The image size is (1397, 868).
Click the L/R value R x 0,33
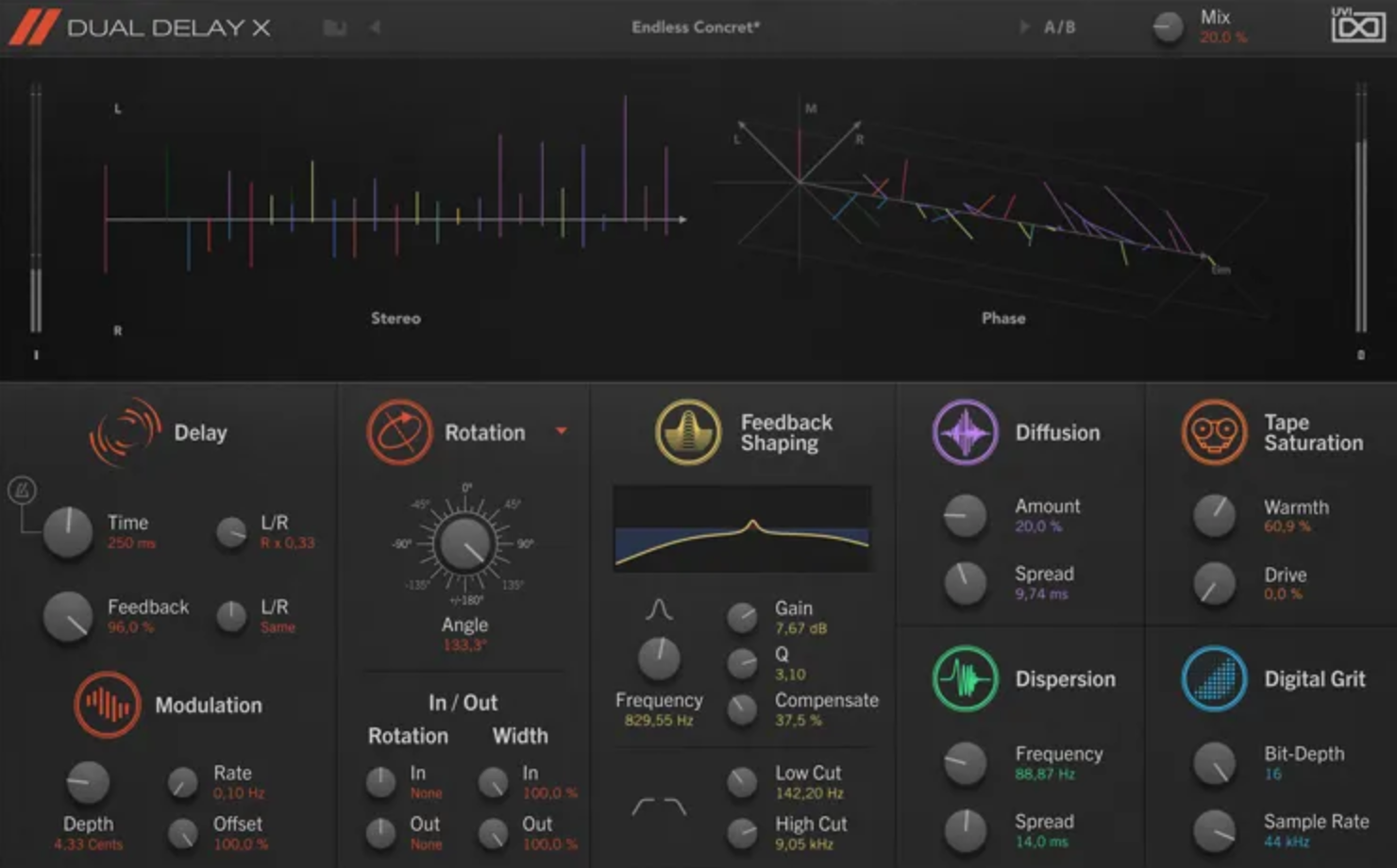(288, 543)
